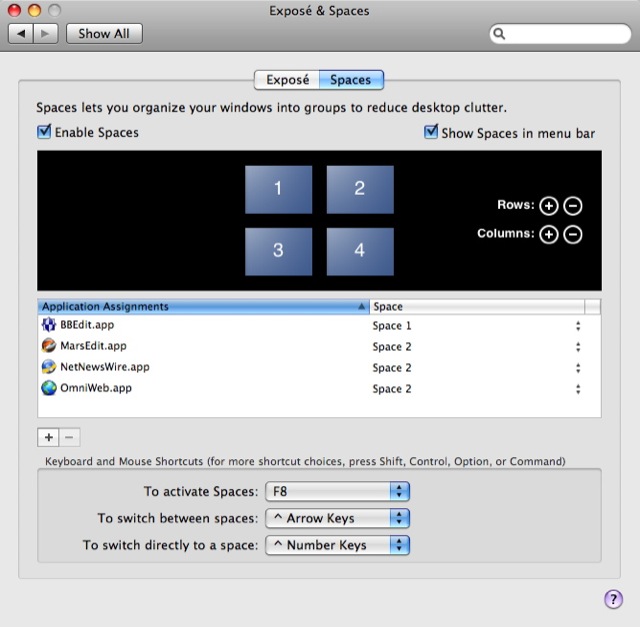Screen dimensions: 640x627
Task: Minimize the window with yellow button
Action: point(34,10)
